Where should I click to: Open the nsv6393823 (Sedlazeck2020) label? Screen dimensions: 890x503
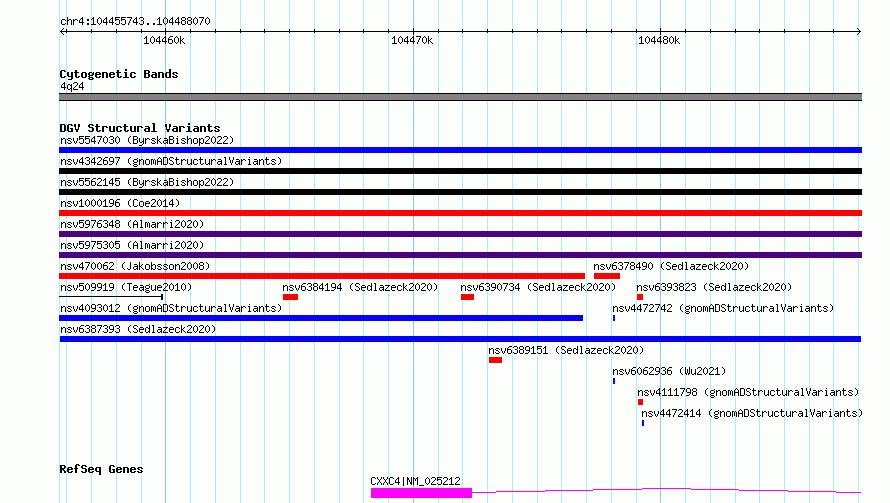point(714,287)
